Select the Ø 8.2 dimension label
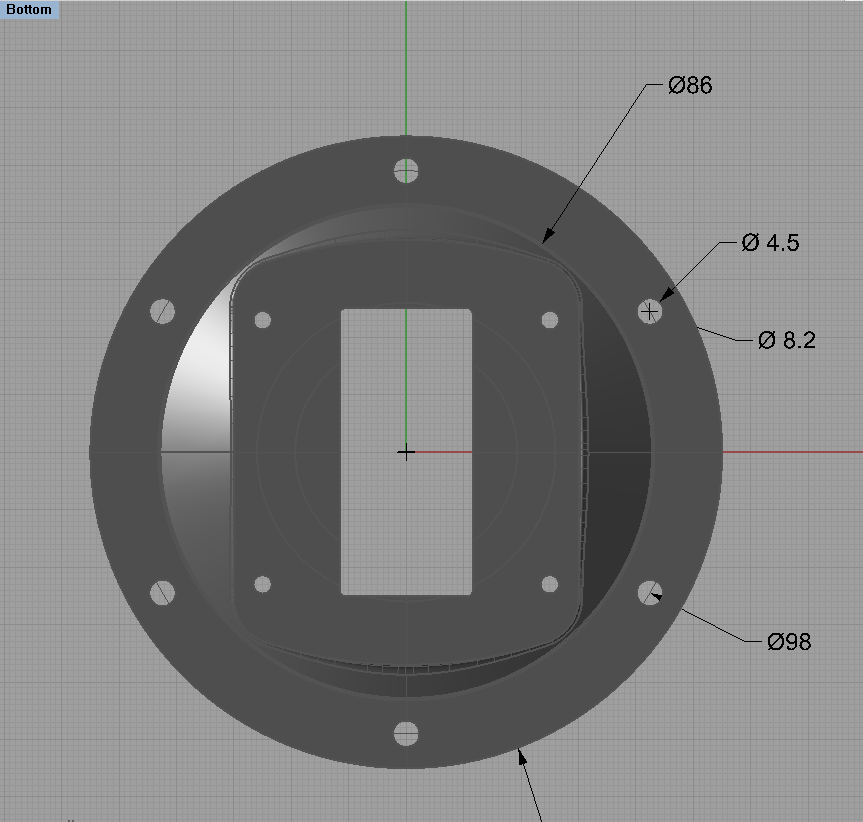This screenshot has height=822, width=863. (786, 340)
